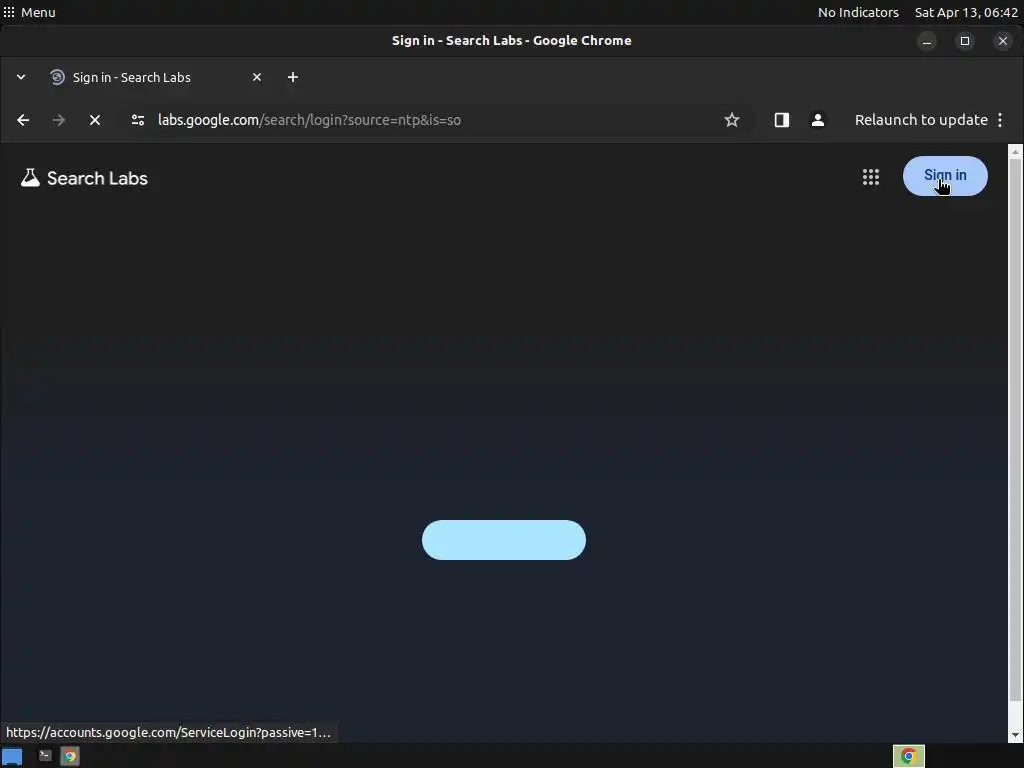Go back to the previous page
The image size is (1024, 768).
[23, 120]
